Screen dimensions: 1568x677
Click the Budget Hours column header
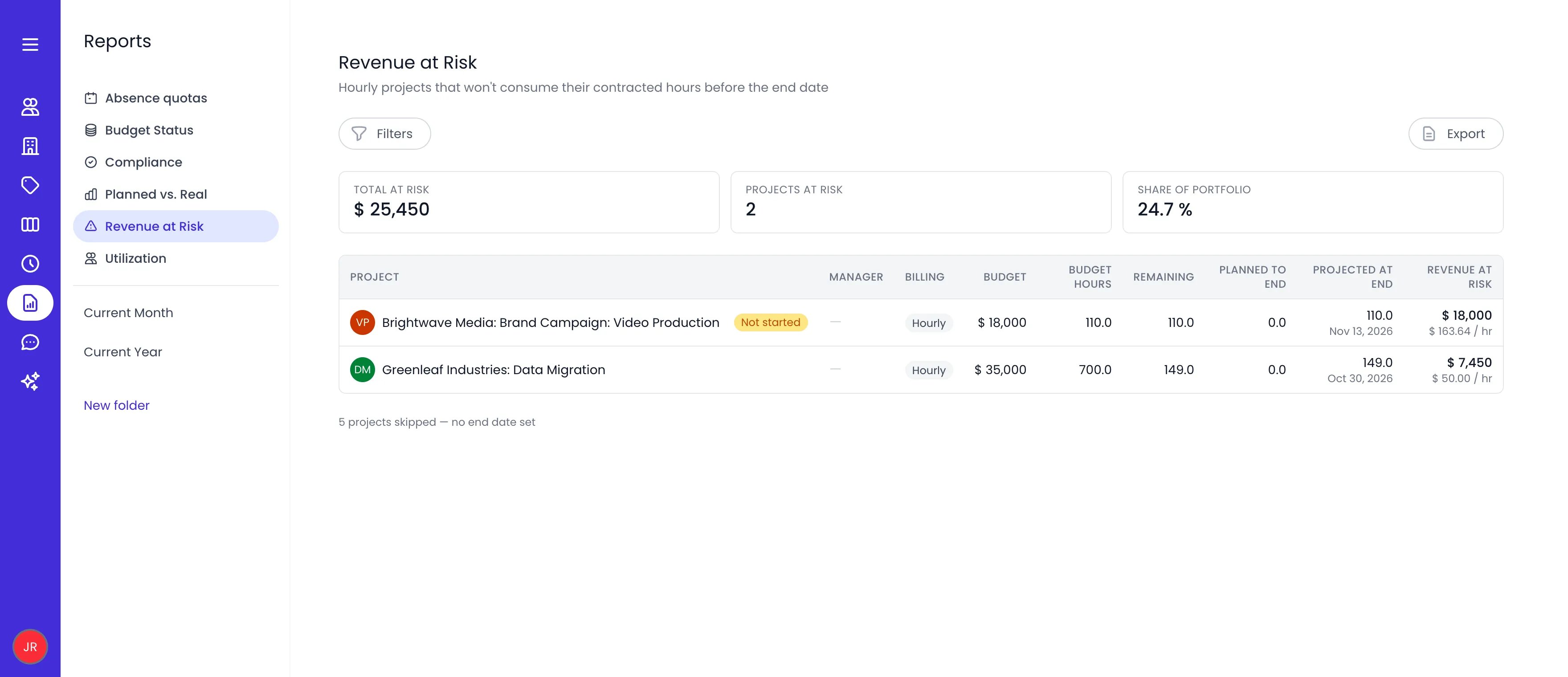pos(1090,277)
